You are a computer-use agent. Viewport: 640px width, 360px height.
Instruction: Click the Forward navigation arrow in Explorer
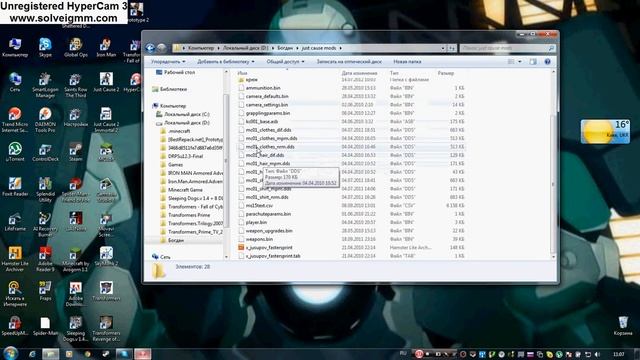pos(162,48)
